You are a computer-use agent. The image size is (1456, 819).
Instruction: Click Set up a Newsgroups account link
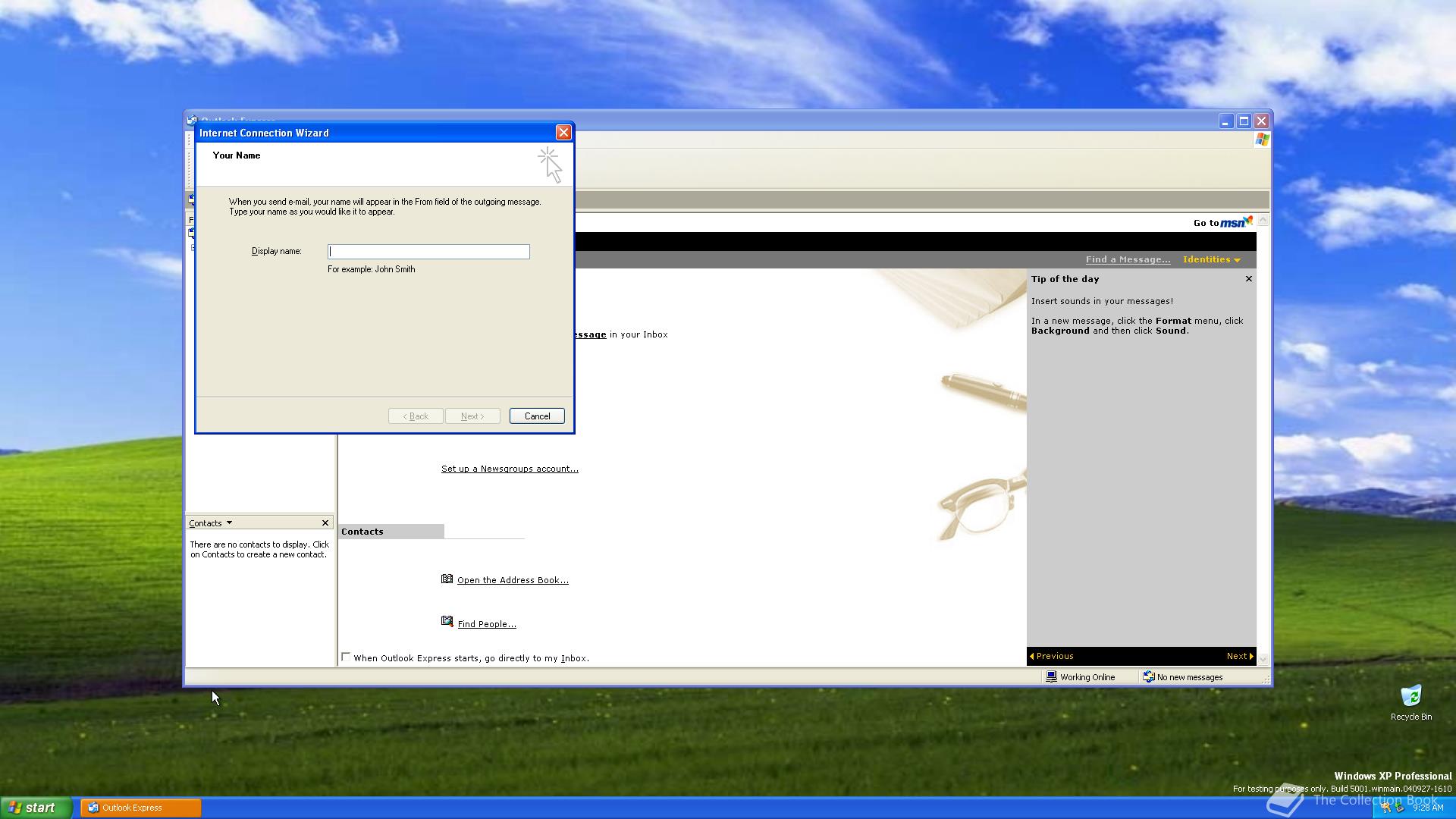point(510,469)
